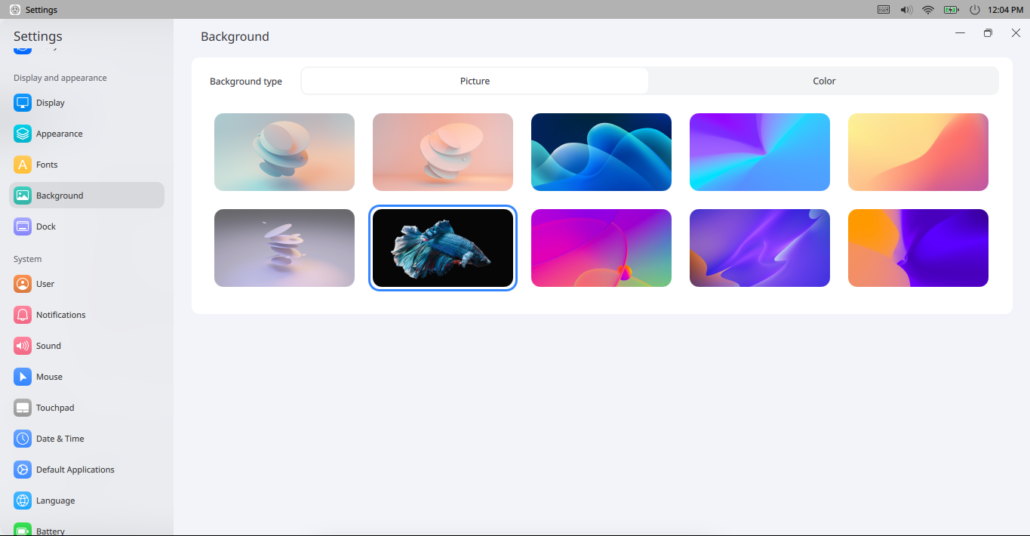The image size is (1030, 536).
Task: Click the Mouse cursor icon
Action: pyautogui.click(x=22, y=376)
